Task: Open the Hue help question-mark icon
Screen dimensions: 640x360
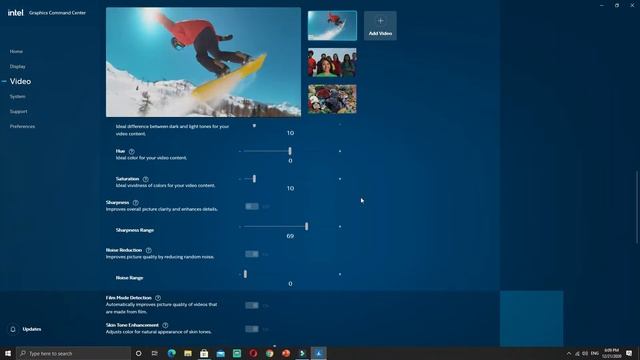Action: coord(131,151)
